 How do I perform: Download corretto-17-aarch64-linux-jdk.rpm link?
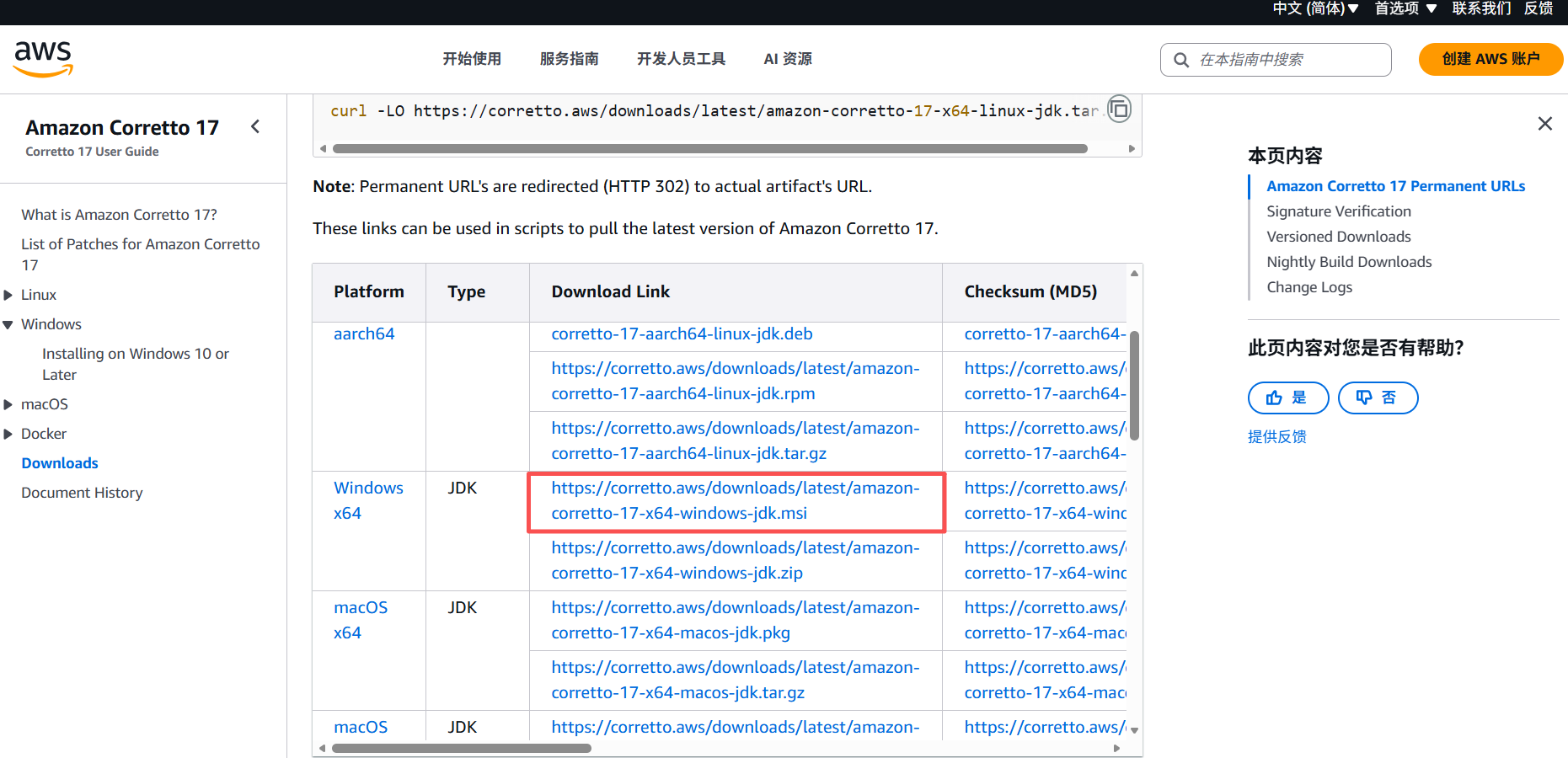click(736, 381)
